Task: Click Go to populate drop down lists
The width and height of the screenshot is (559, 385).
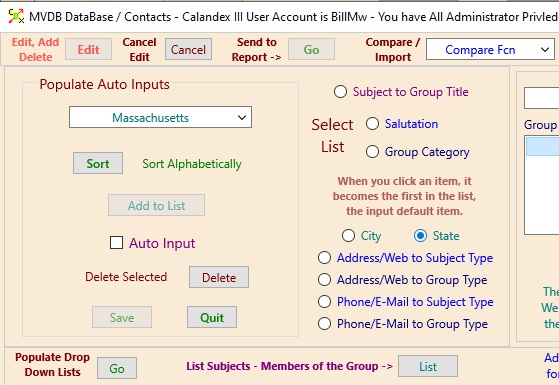Action: [117, 368]
